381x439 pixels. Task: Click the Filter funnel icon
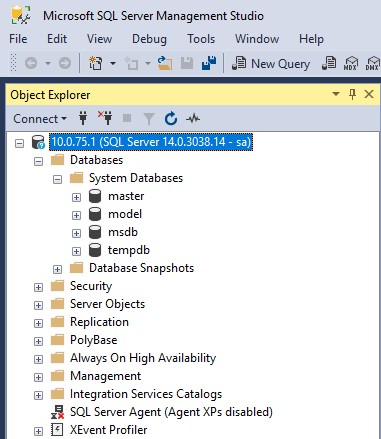pos(149,119)
